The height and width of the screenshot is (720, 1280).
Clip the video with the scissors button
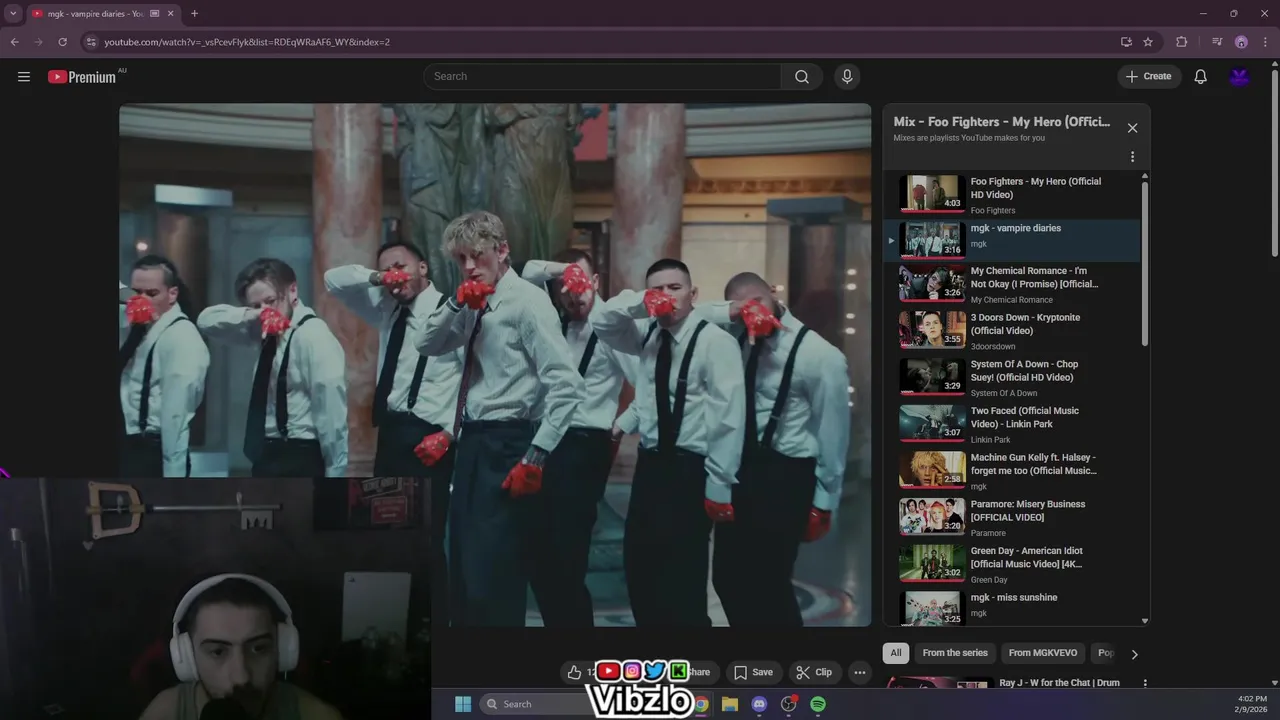coord(813,672)
